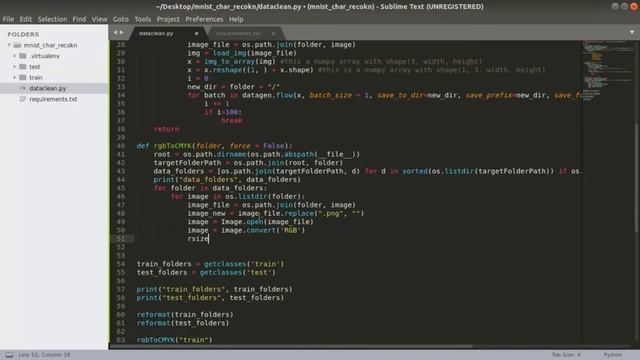Viewport: 640px width, 360px height.
Task: Click the return statement on line 38
Action: pos(166,129)
